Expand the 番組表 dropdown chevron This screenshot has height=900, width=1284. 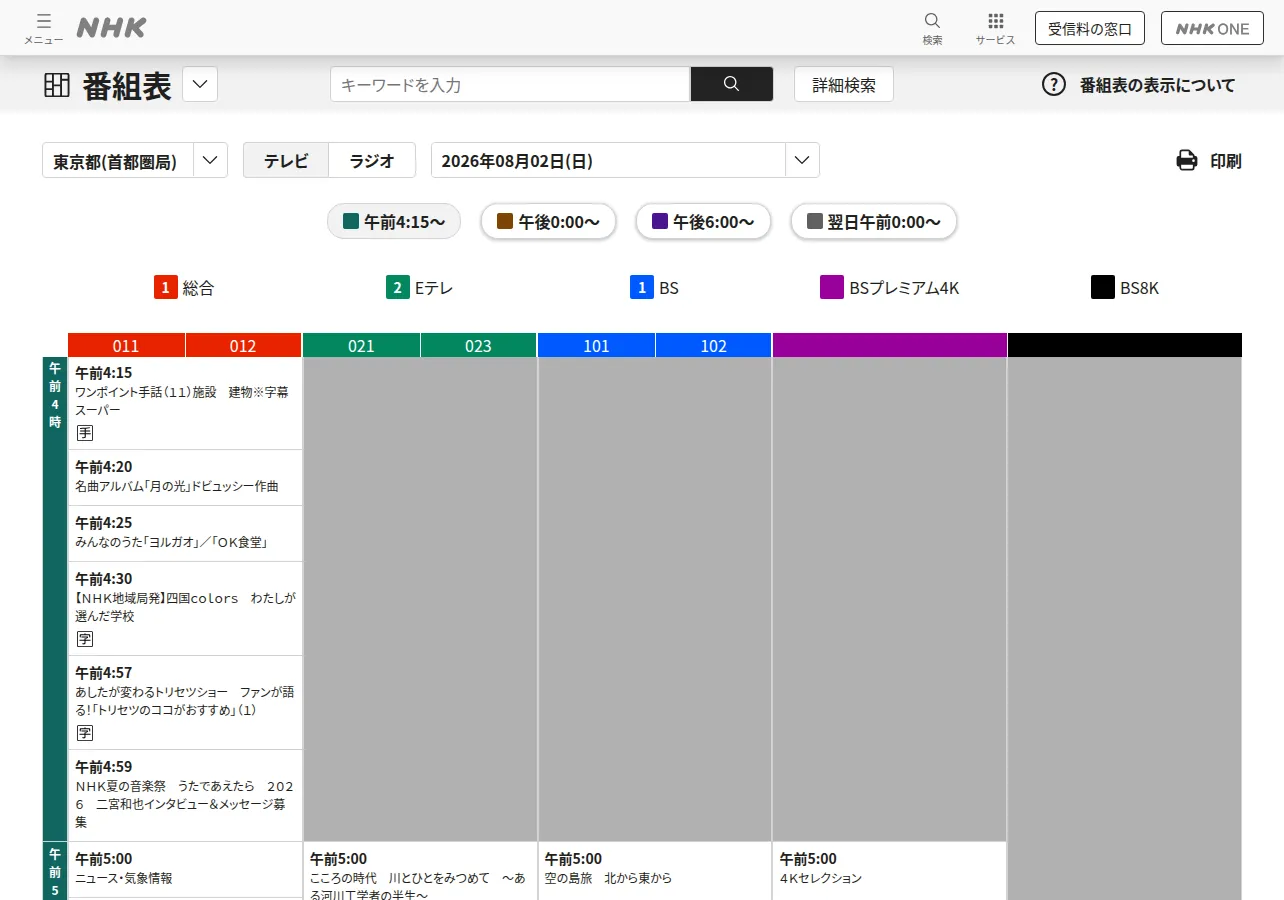200,84
